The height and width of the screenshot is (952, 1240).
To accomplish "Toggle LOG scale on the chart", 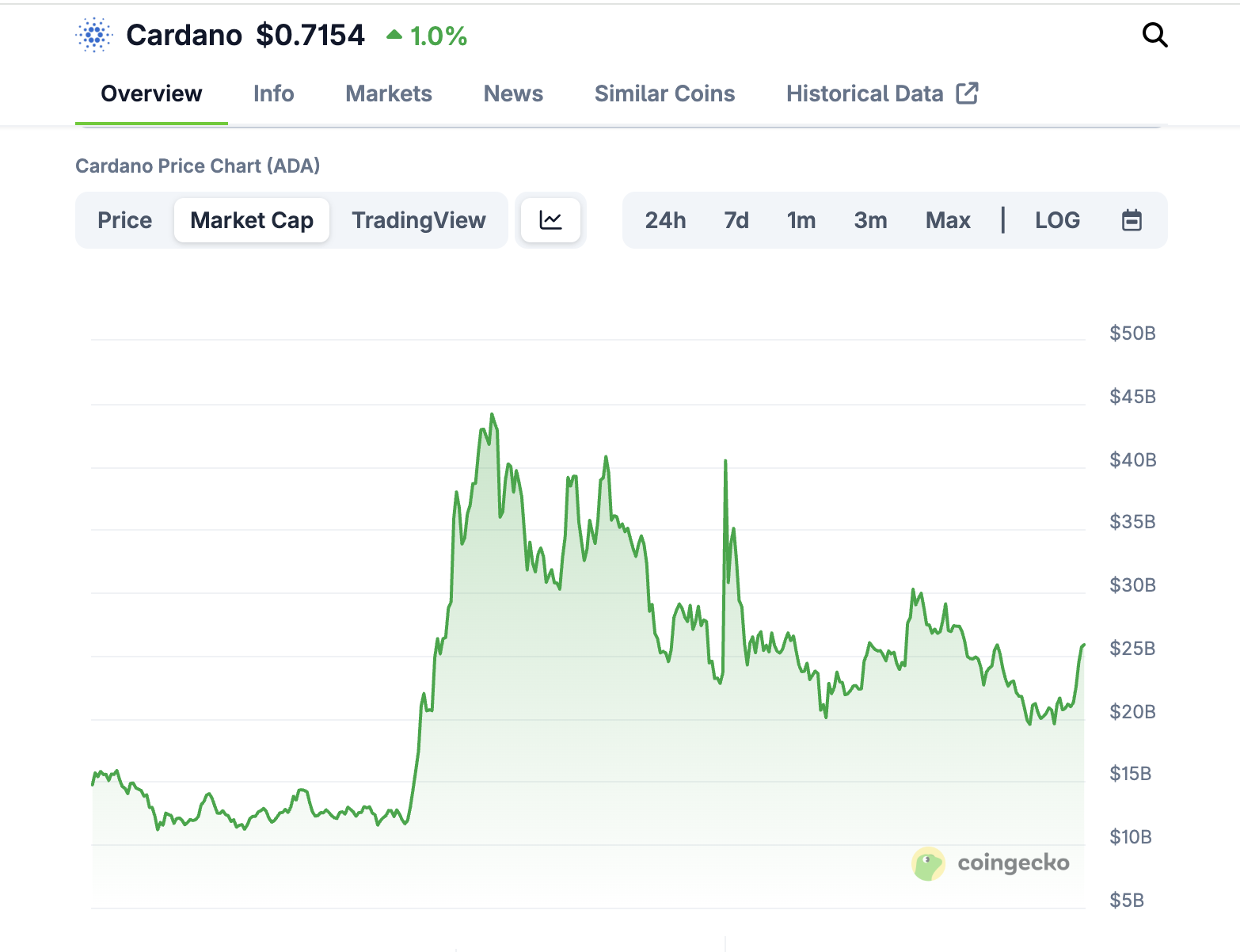I will point(1057,220).
